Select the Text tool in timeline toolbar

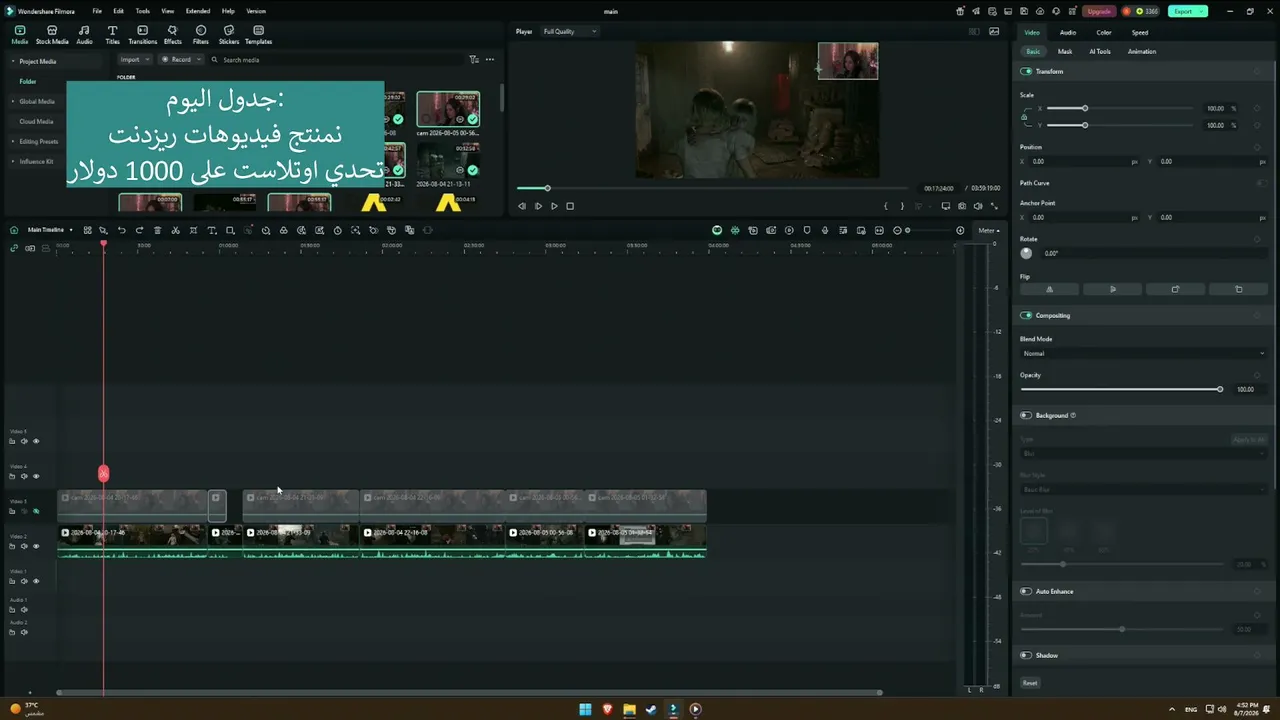[x=211, y=230]
